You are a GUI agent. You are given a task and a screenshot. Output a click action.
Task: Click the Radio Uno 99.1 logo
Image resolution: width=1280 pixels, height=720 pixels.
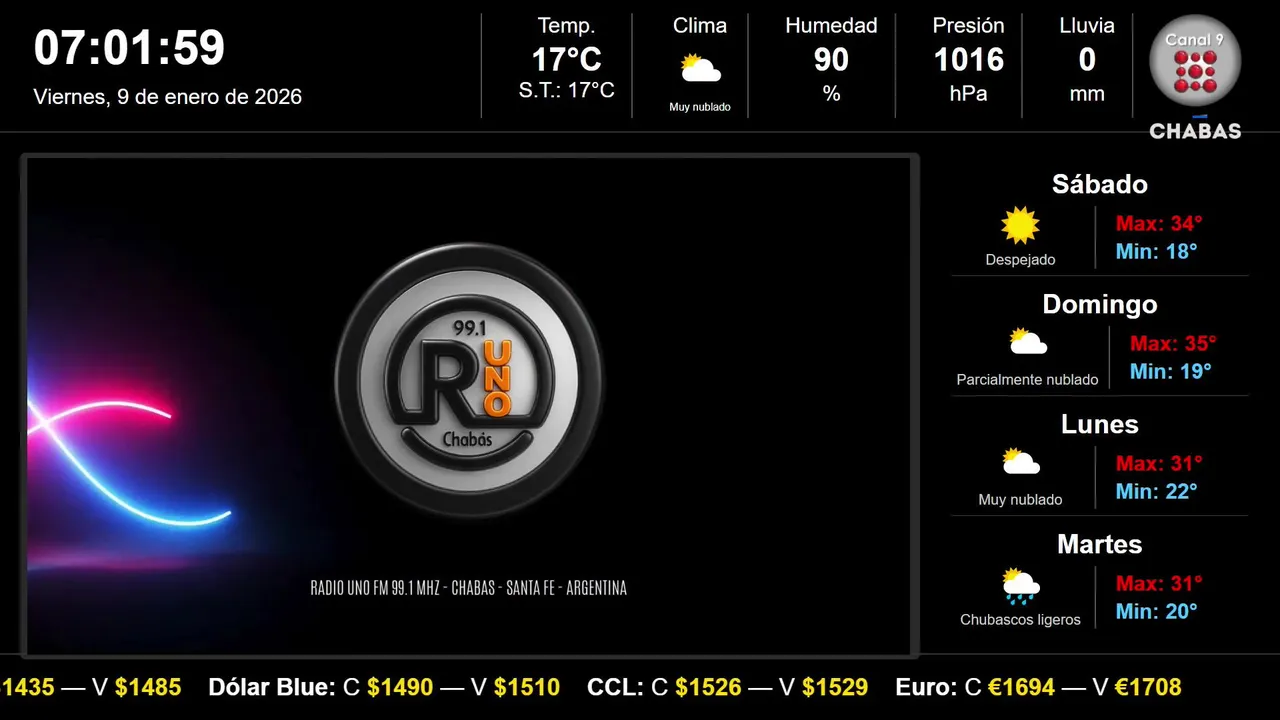(469, 380)
